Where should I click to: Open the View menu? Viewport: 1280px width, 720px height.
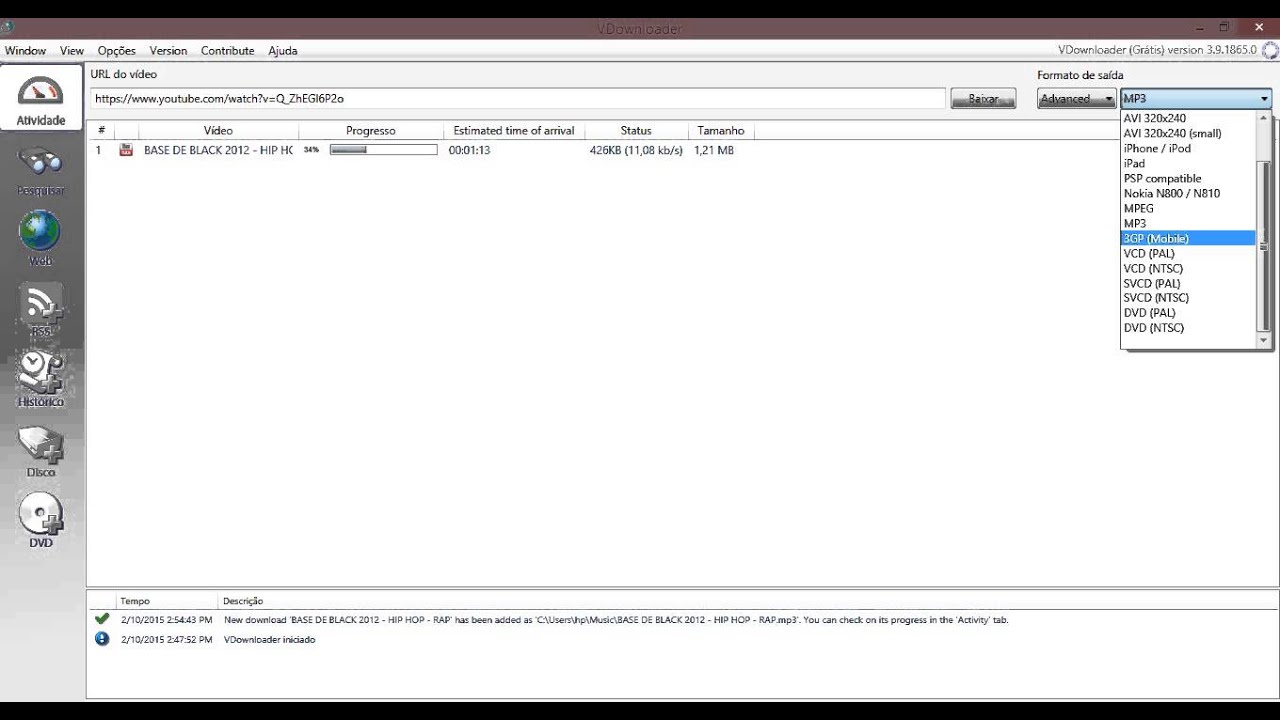[x=72, y=51]
